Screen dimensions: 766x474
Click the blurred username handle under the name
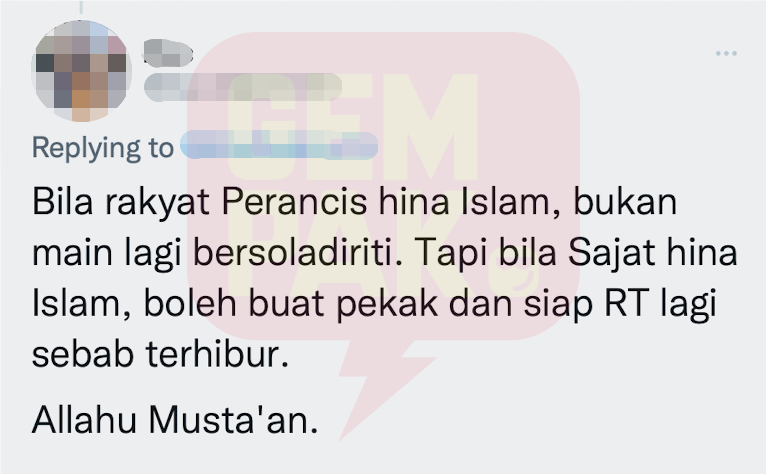(242, 87)
